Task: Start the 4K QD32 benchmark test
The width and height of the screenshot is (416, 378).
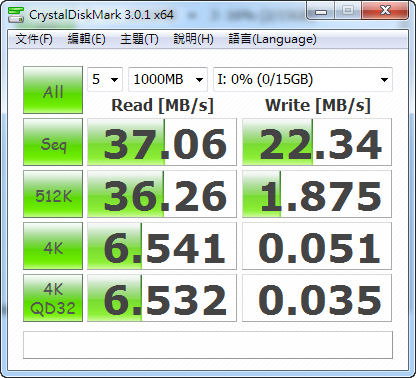Action: 53,298
